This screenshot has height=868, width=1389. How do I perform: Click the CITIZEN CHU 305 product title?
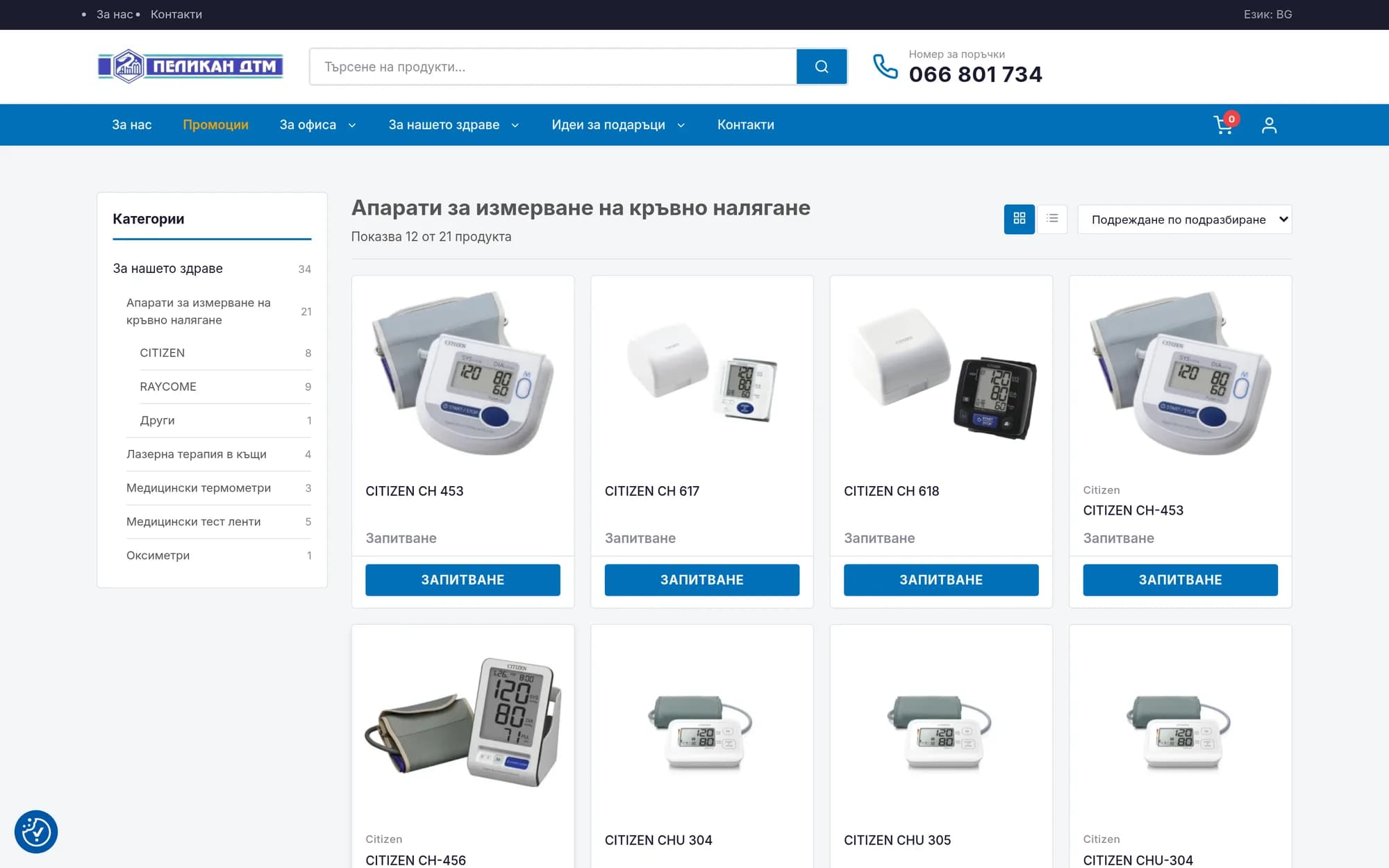point(897,840)
